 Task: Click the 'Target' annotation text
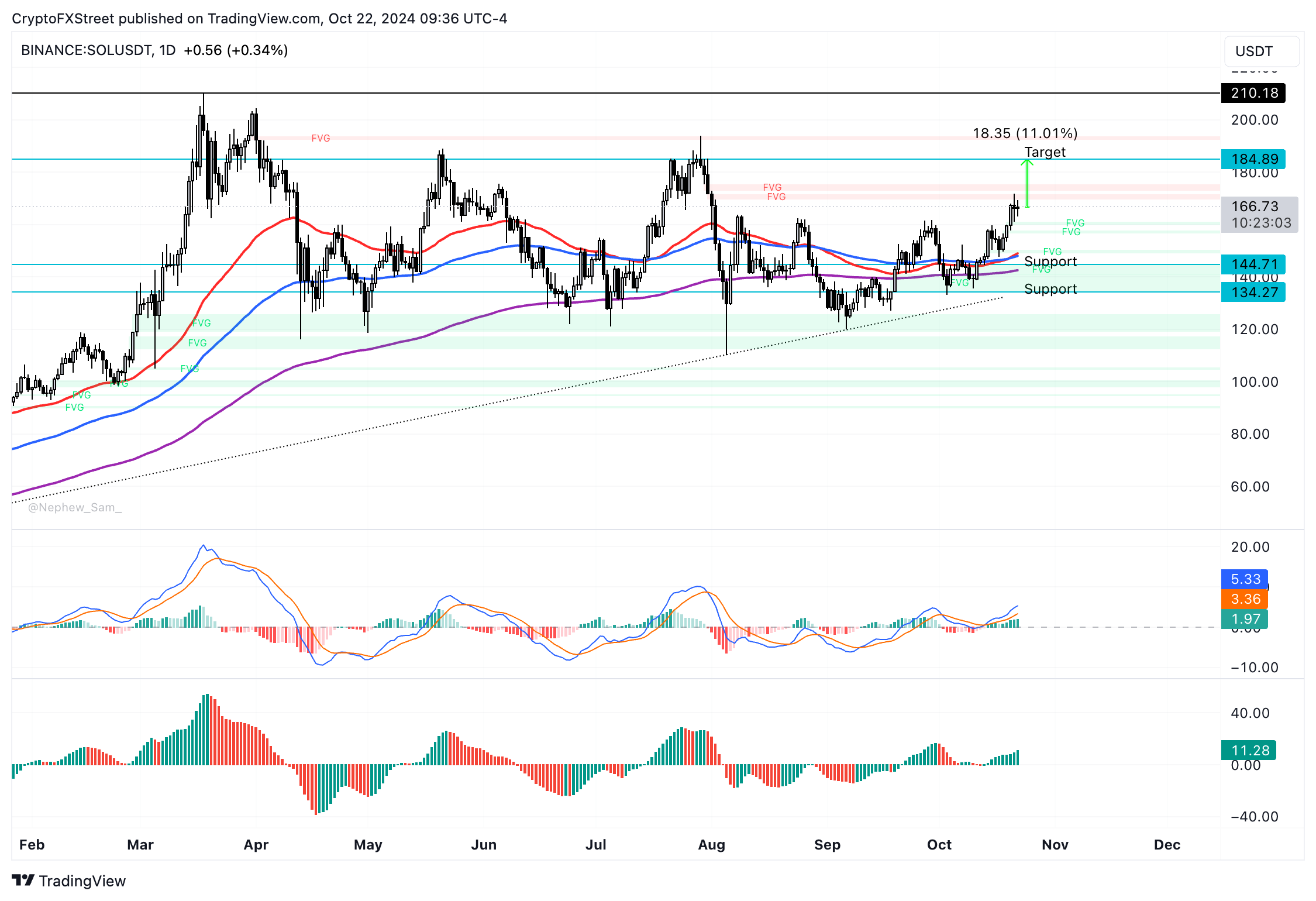[x=1045, y=152]
